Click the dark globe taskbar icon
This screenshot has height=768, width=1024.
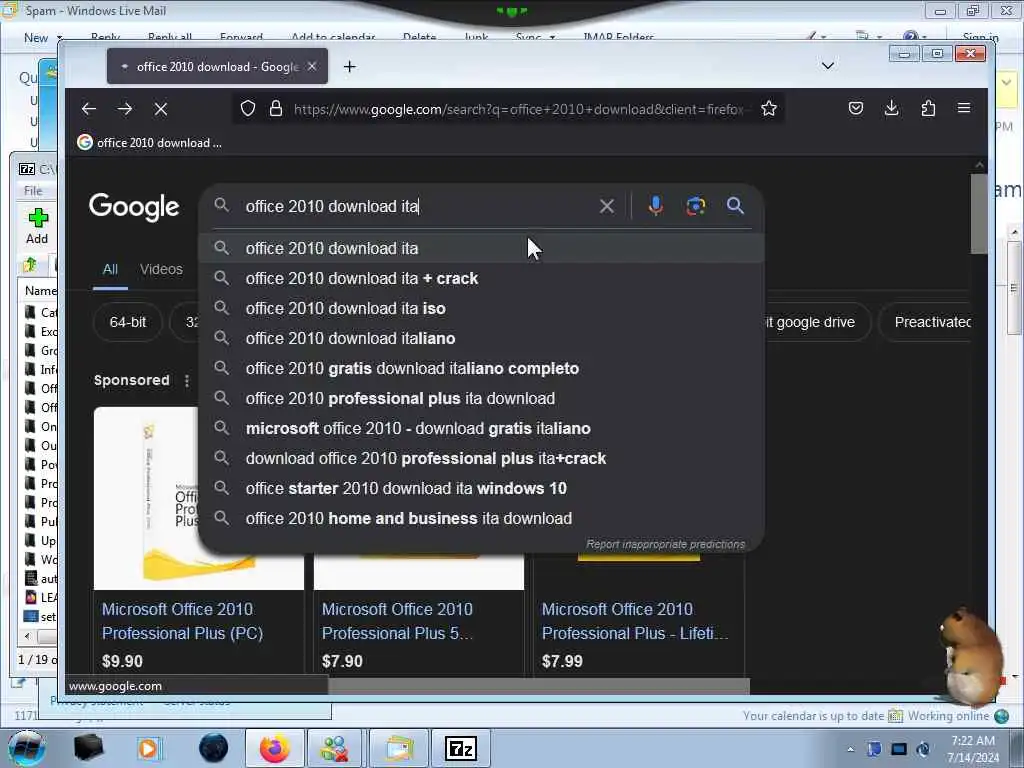pyautogui.click(x=214, y=748)
